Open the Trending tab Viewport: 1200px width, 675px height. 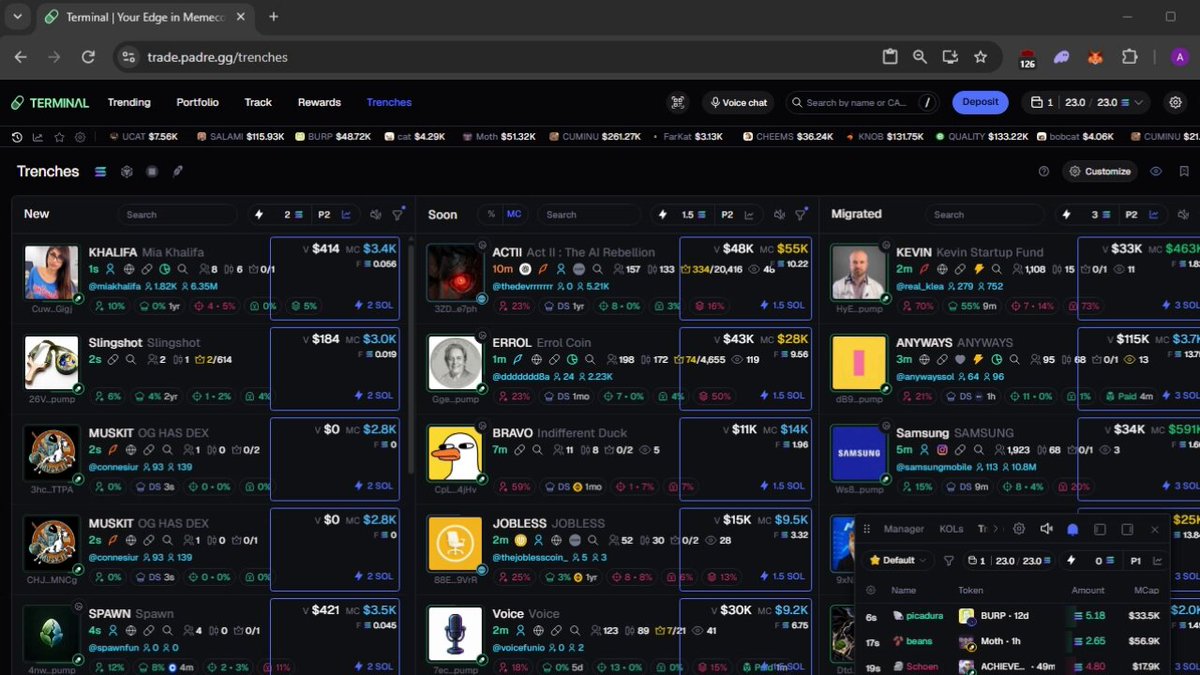[x=129, y=102]
